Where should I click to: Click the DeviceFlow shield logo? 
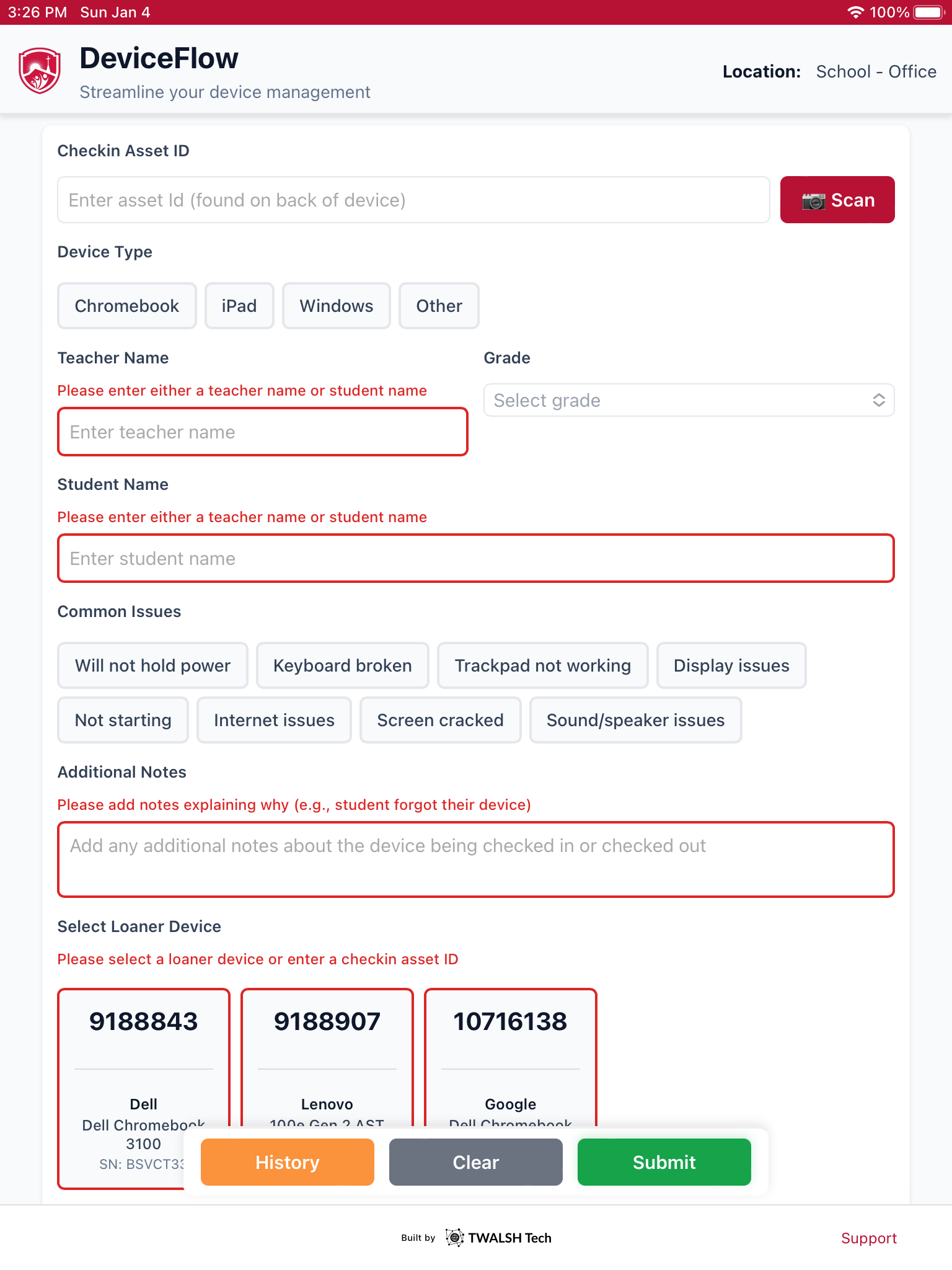tap(38, 69)
